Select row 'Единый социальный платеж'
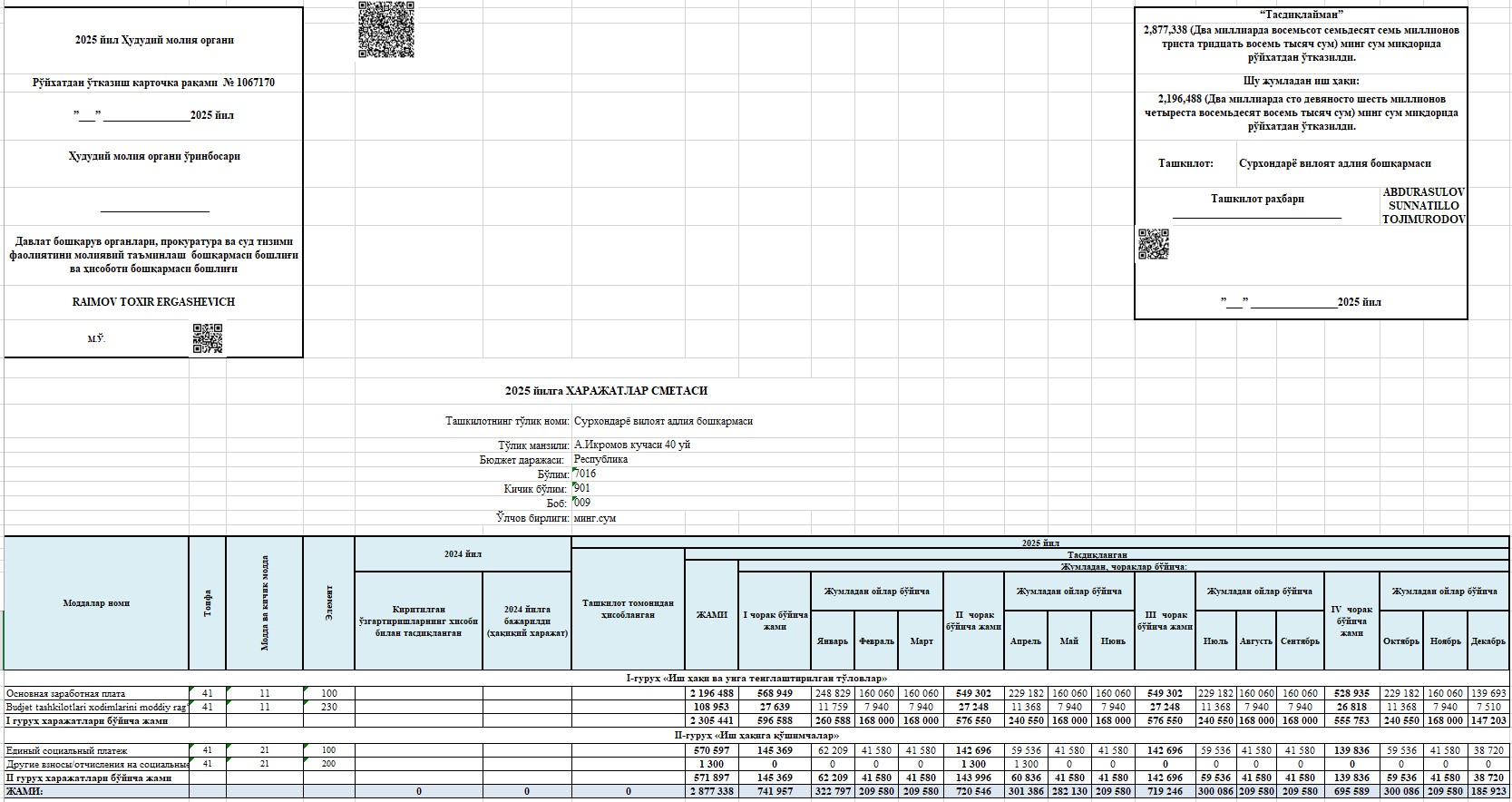This screenshot has width=1512, height=802. 96,750
